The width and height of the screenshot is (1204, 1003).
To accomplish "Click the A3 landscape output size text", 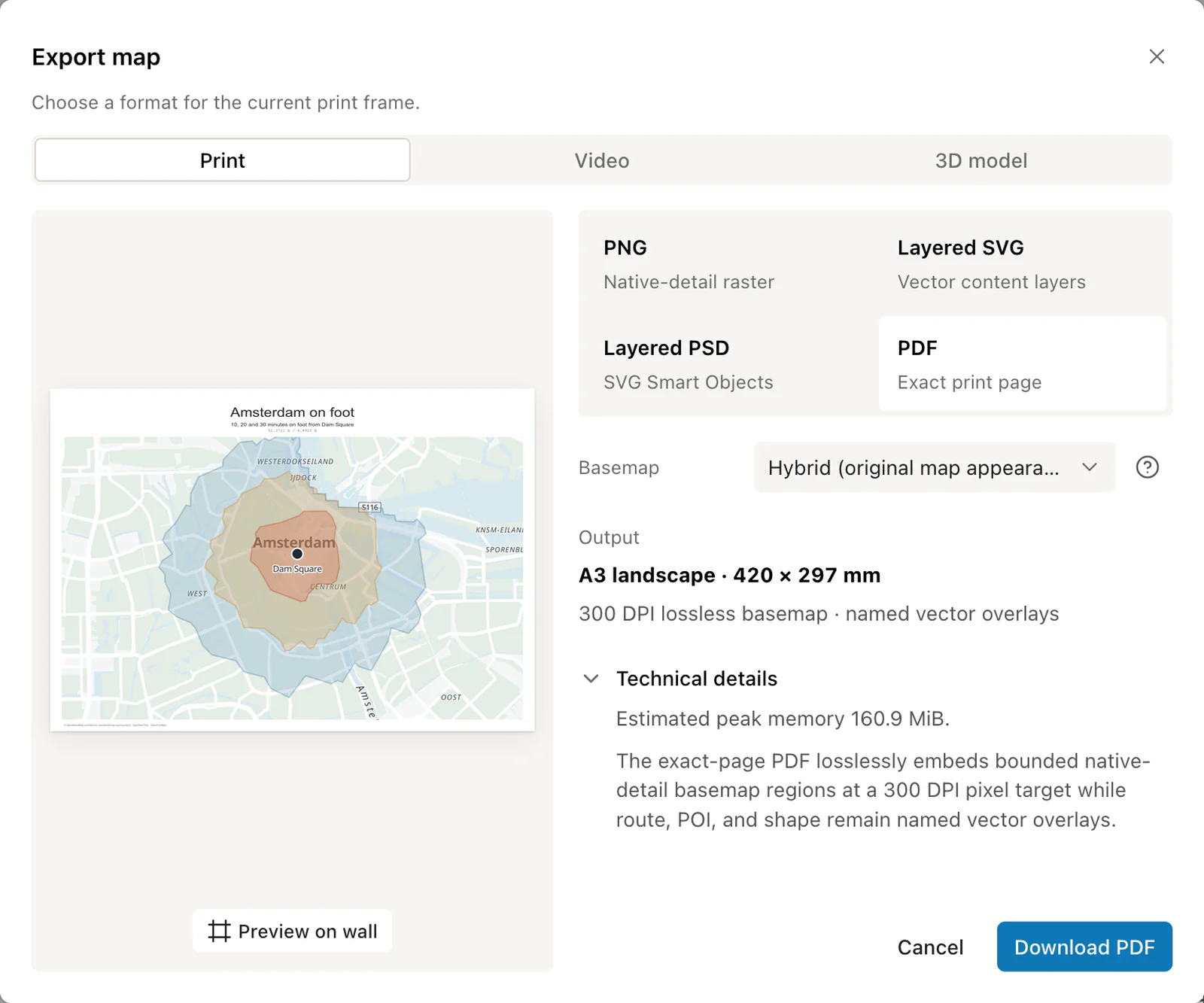I will tap(729, 576).
